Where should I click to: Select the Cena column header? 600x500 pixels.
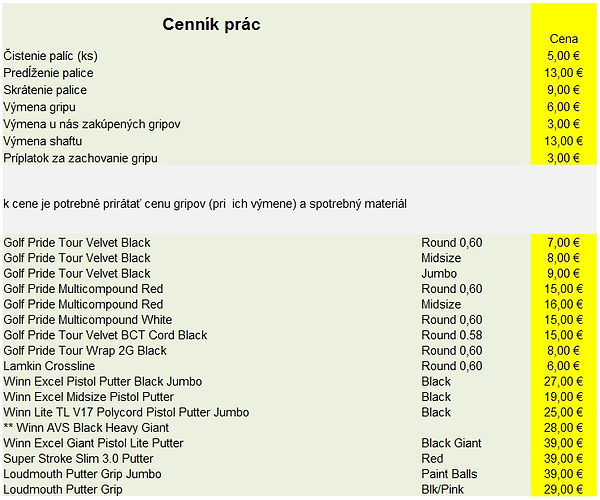(x=564, y=39)
